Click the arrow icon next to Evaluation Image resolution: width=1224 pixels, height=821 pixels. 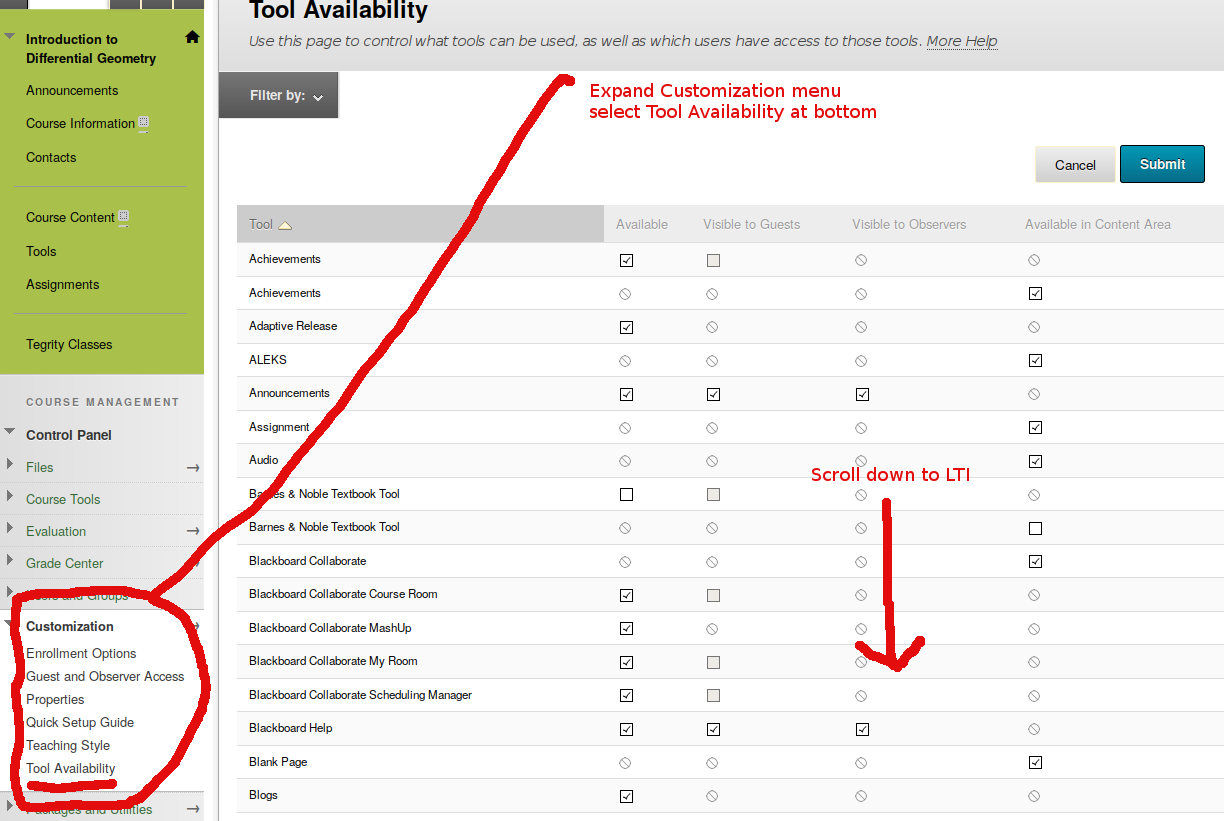tap(192, 532)
